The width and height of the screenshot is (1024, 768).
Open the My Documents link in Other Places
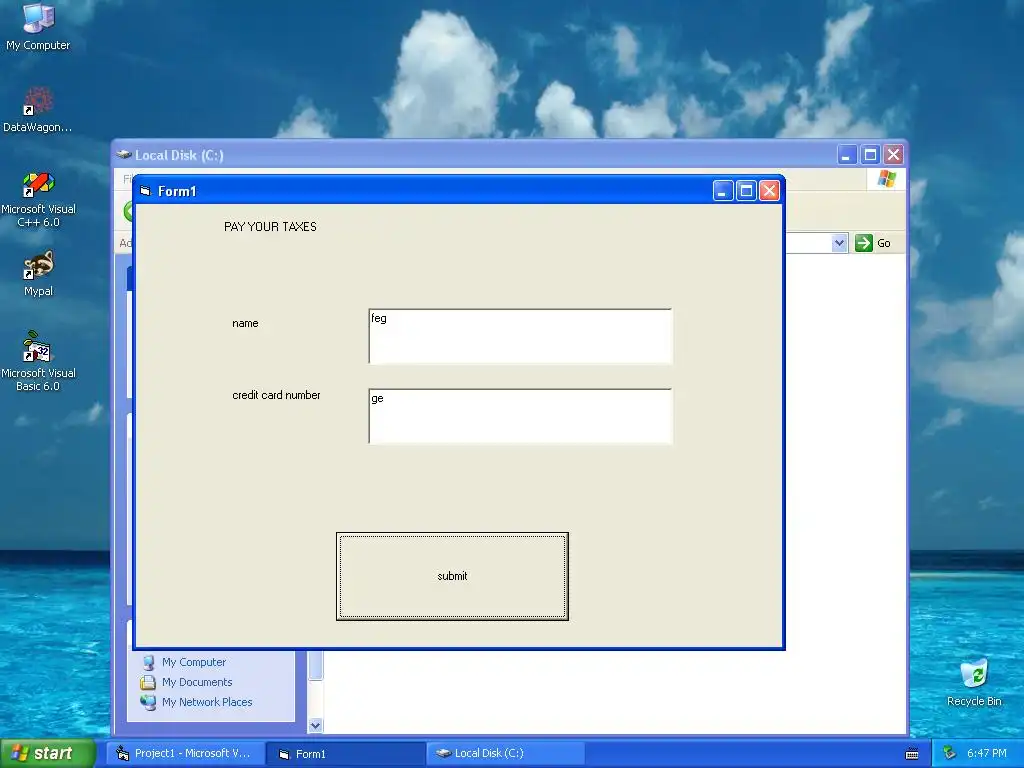(x=197, y=682)
